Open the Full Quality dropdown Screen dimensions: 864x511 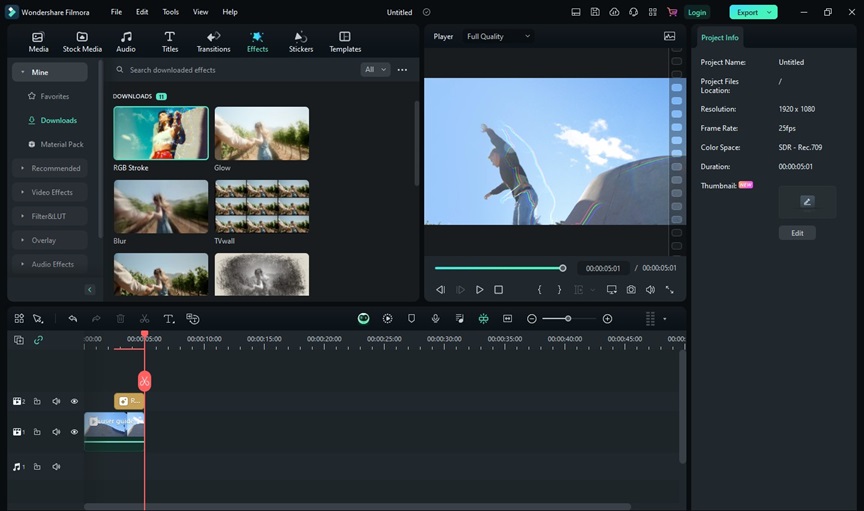[498, 36]
